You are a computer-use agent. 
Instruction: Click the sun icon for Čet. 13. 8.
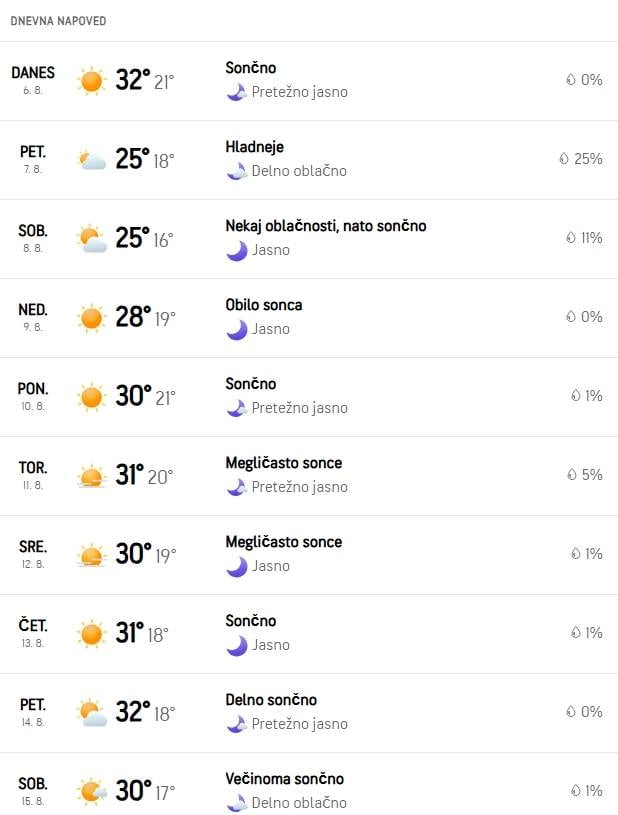[91, 634]
